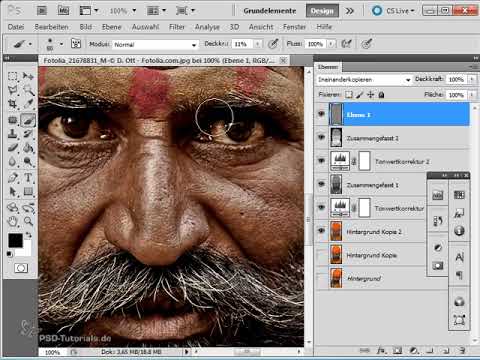
Task: Open the Filter menu
Action: [177, 27]
